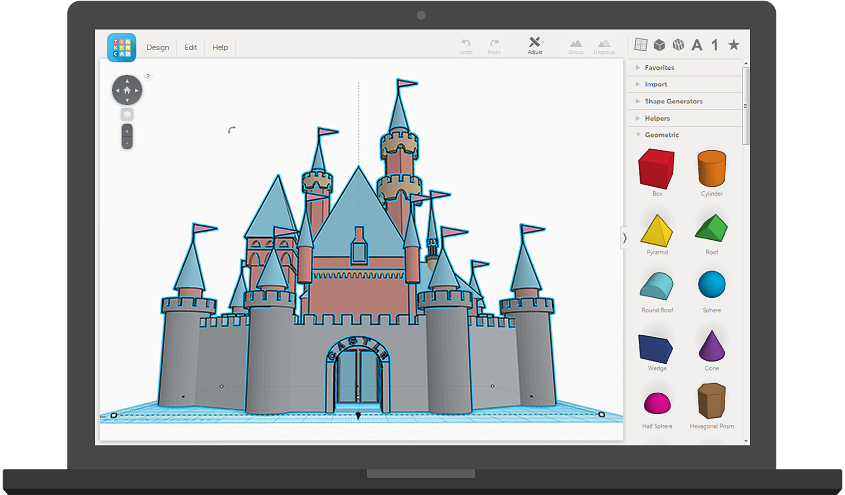Pick the pink Half Sphere shape
Viewport: 845px width, 495px height.
click(657, 403)
